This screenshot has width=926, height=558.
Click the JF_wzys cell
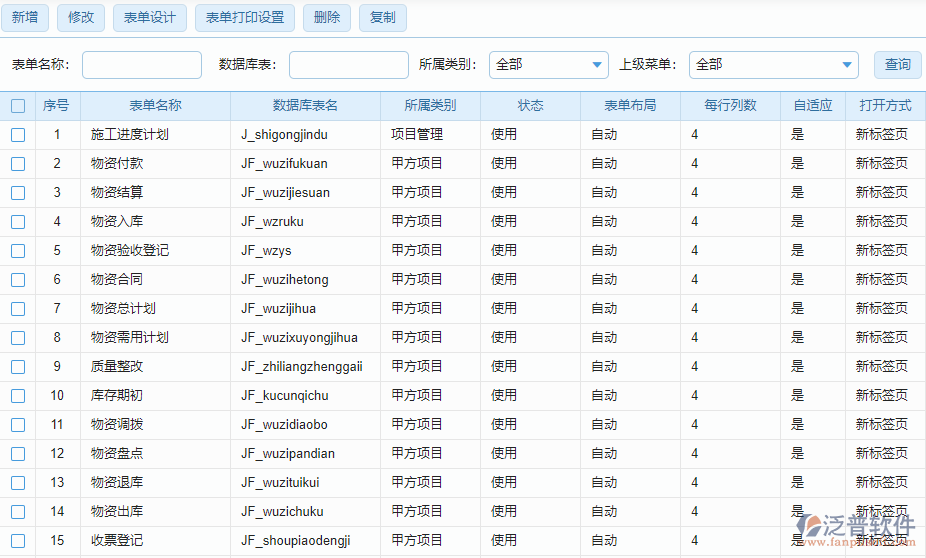(305, 250)
